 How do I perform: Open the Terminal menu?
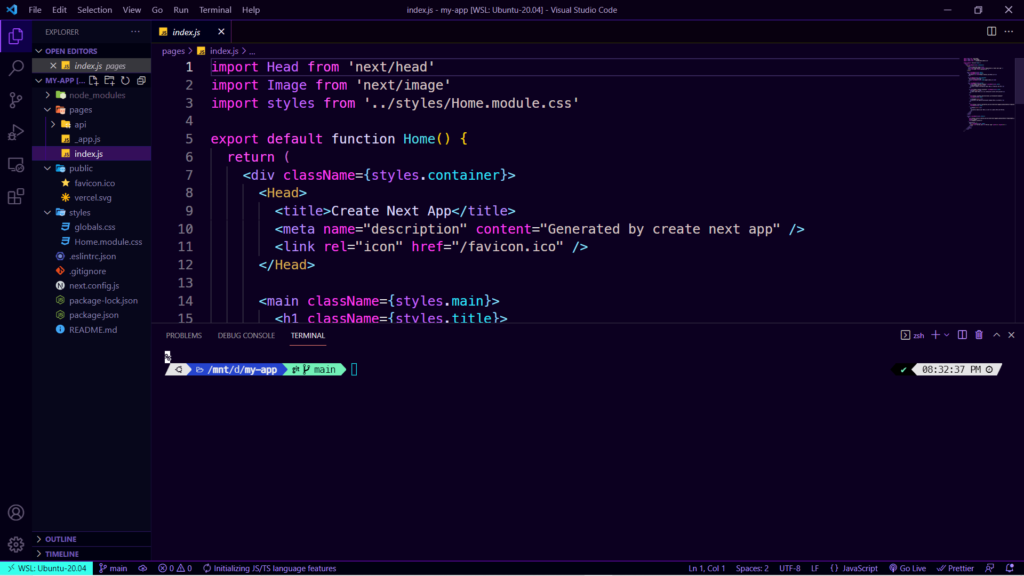pos(215,10)
